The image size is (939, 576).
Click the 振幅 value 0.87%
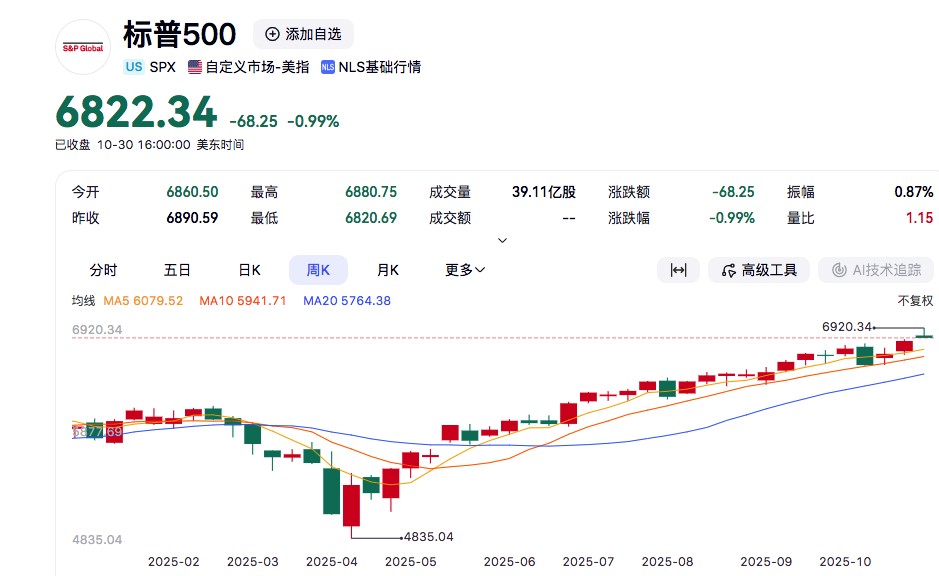tap(913, 192)
